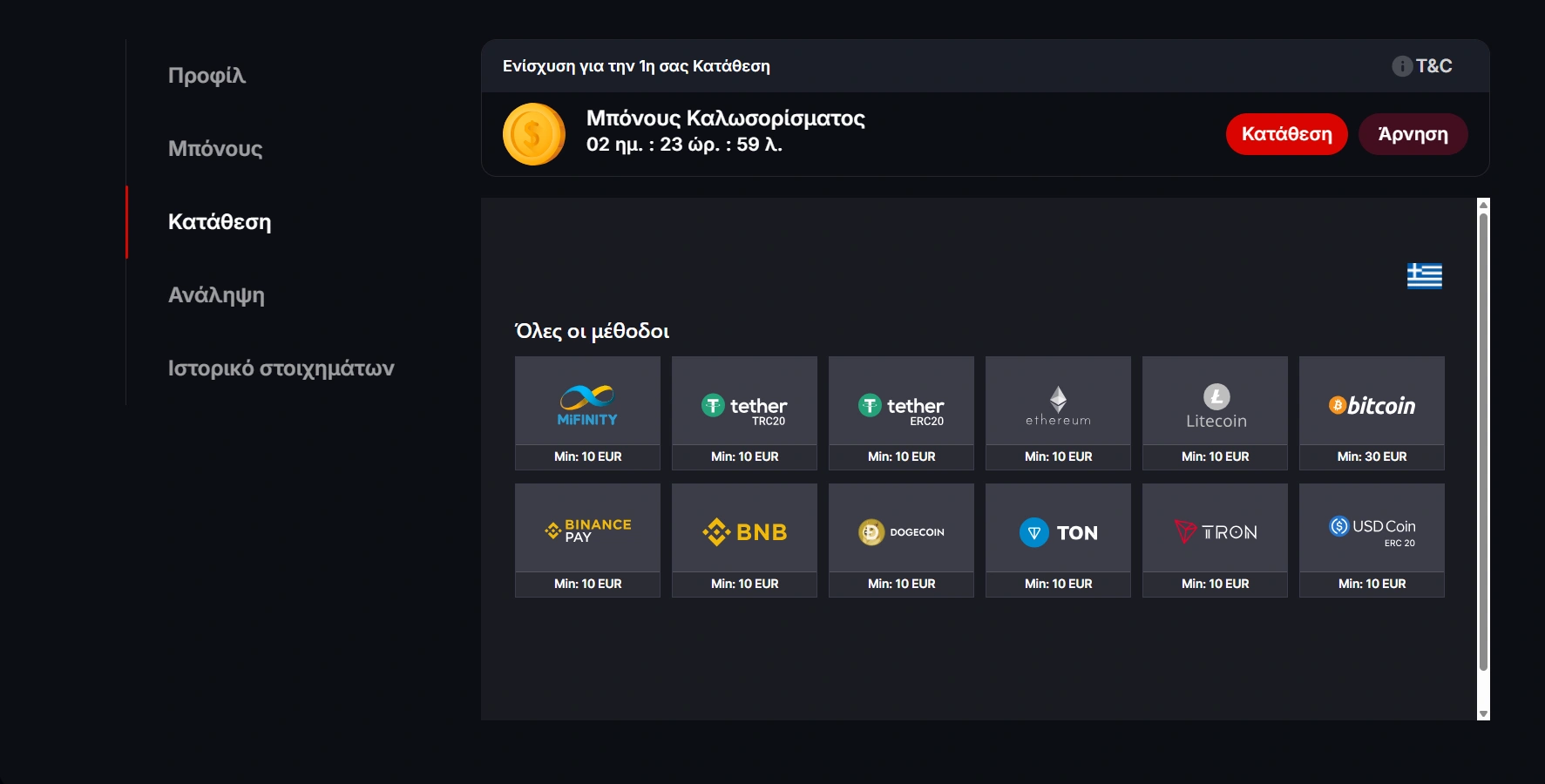The height and width of the screenshot is (784, 1545).
Task: Select Ethereum as deposit method
Action: pos(1058,413)
